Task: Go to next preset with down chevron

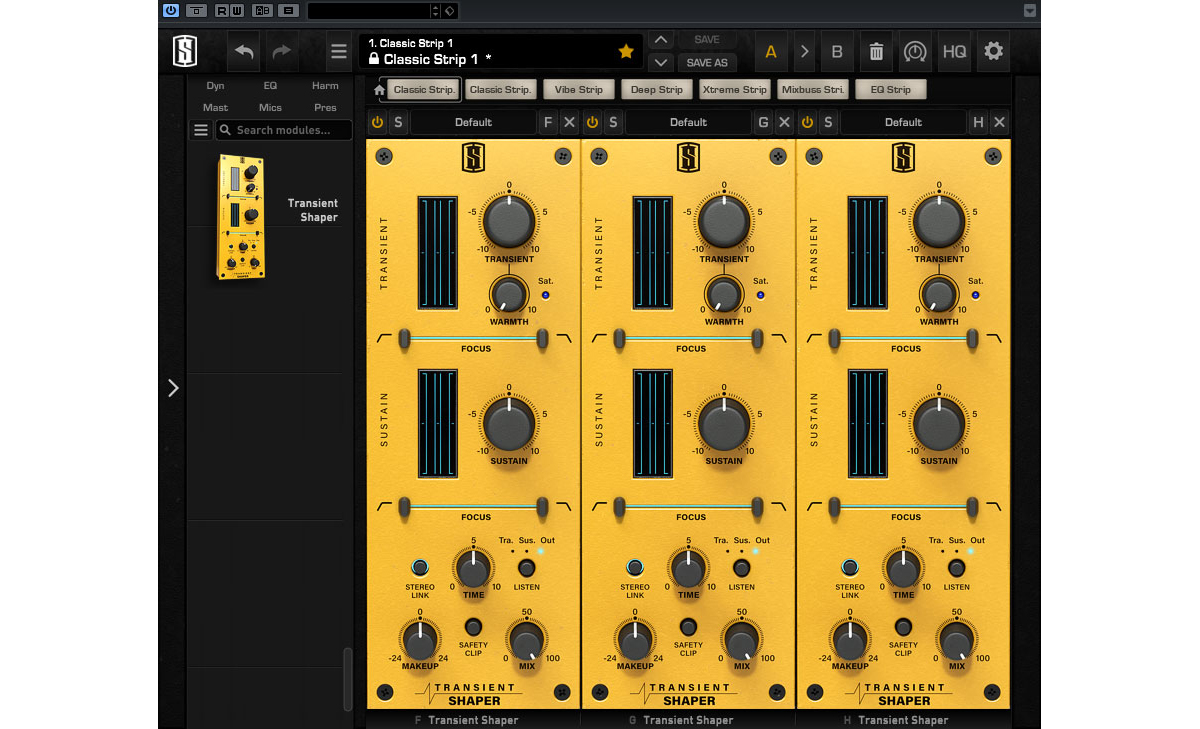Action: point(660,62)
